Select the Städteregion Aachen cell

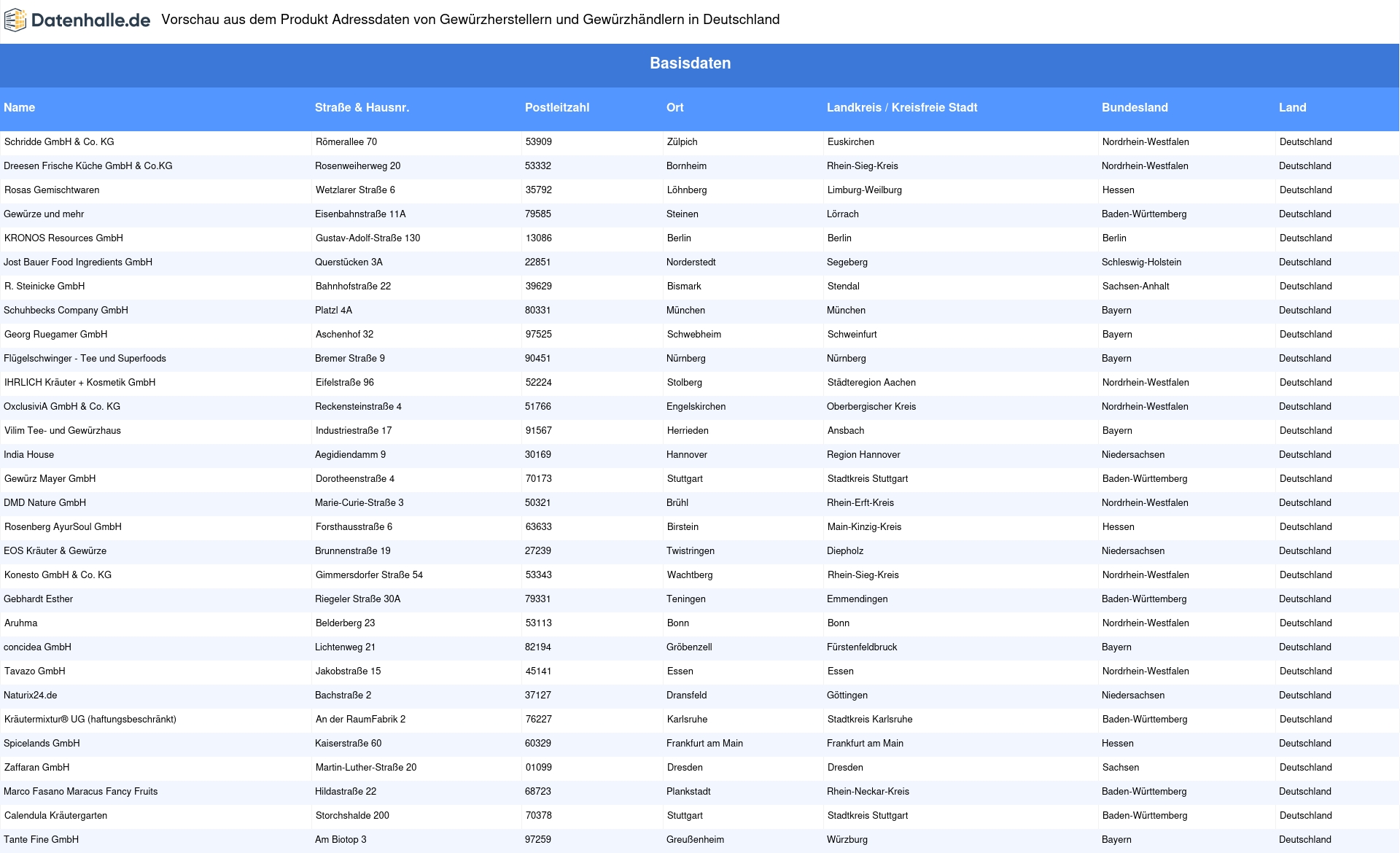(x=871, y=383)
